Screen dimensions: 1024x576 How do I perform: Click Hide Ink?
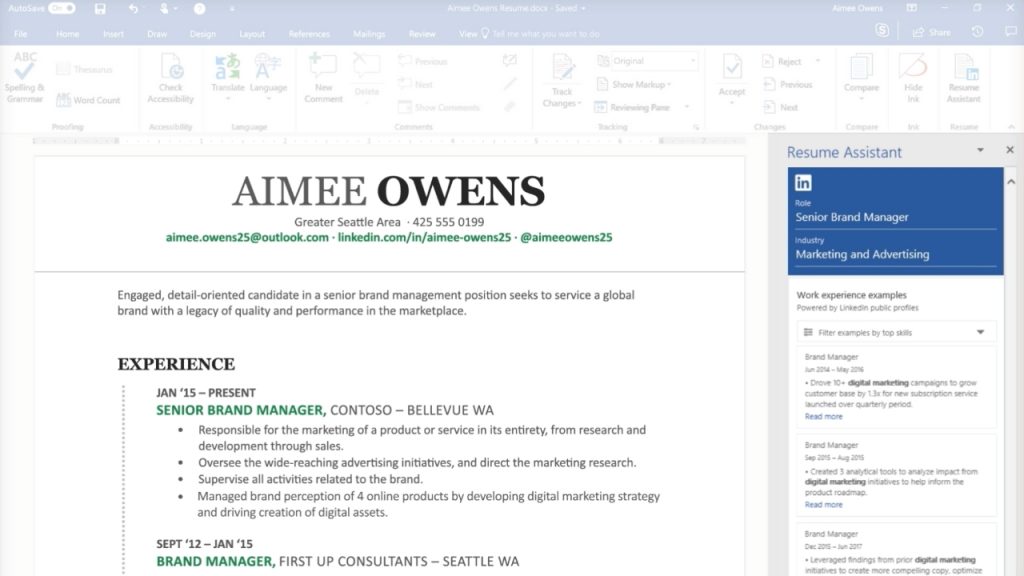point(913,78)
